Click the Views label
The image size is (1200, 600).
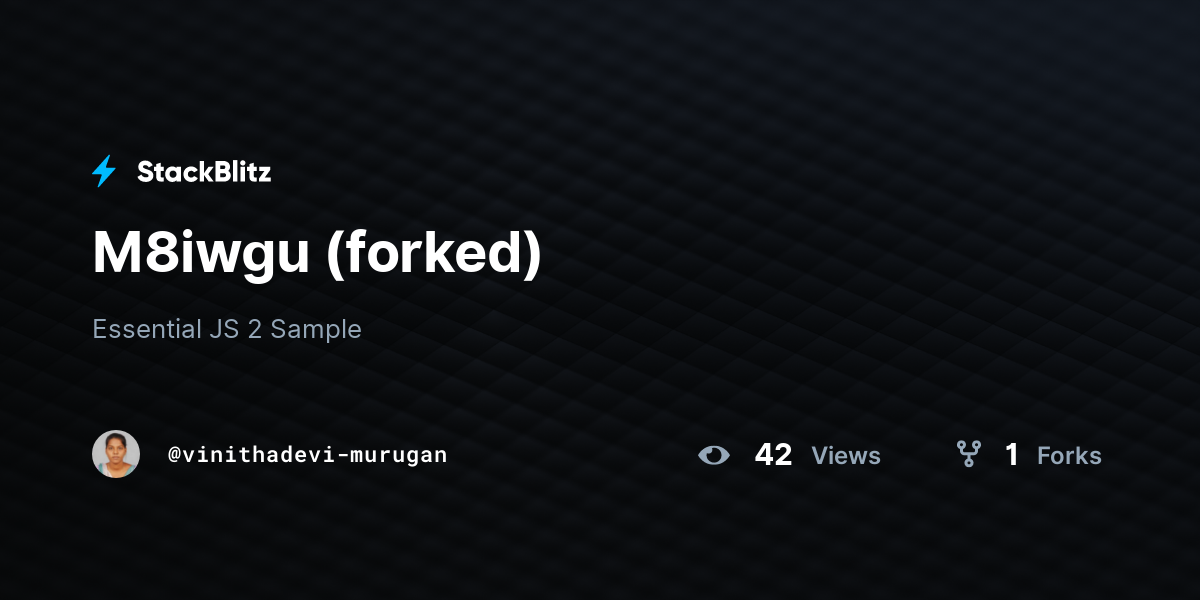point(846,456)
